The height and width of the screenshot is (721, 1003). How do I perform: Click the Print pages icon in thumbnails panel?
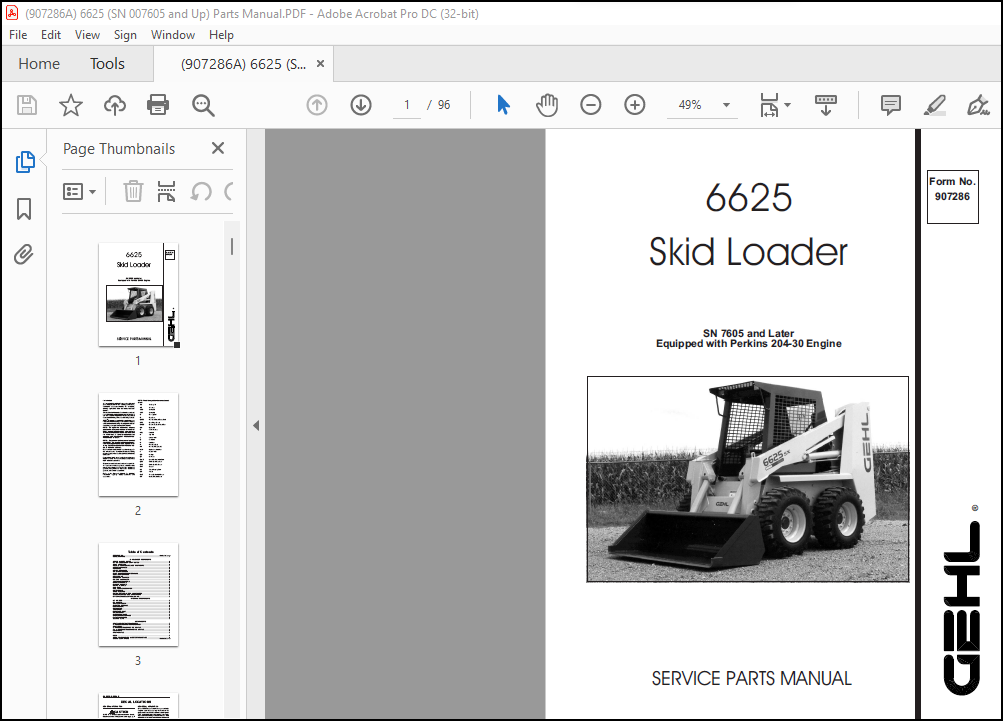click(x=166, y=191)
